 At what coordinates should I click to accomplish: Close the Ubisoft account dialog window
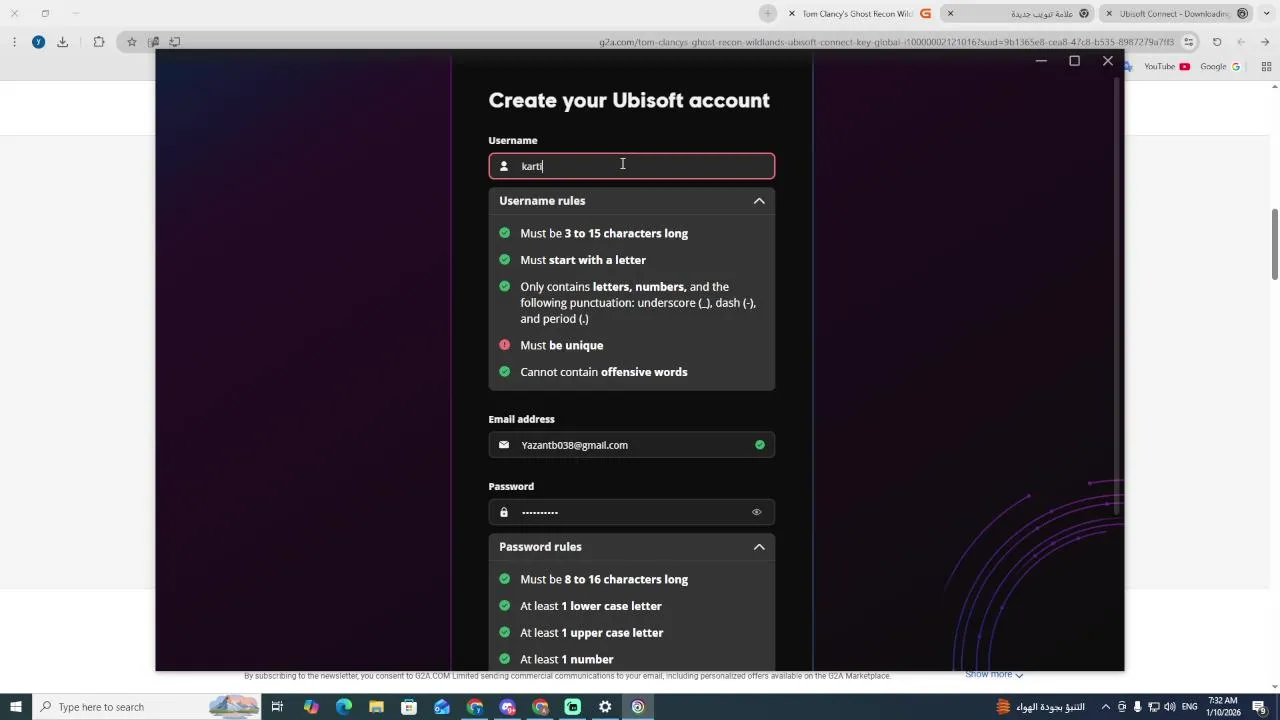[x=1108, y=61]
